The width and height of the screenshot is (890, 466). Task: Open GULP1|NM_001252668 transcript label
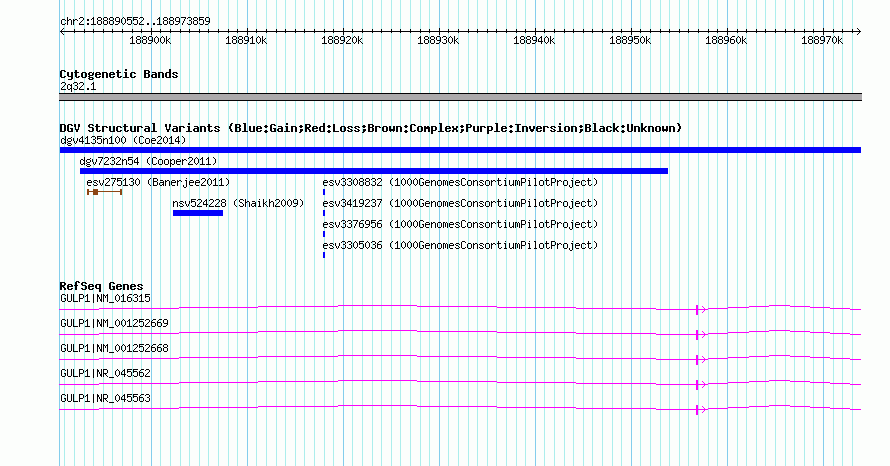pyautogui.click(x=115, y=349)
